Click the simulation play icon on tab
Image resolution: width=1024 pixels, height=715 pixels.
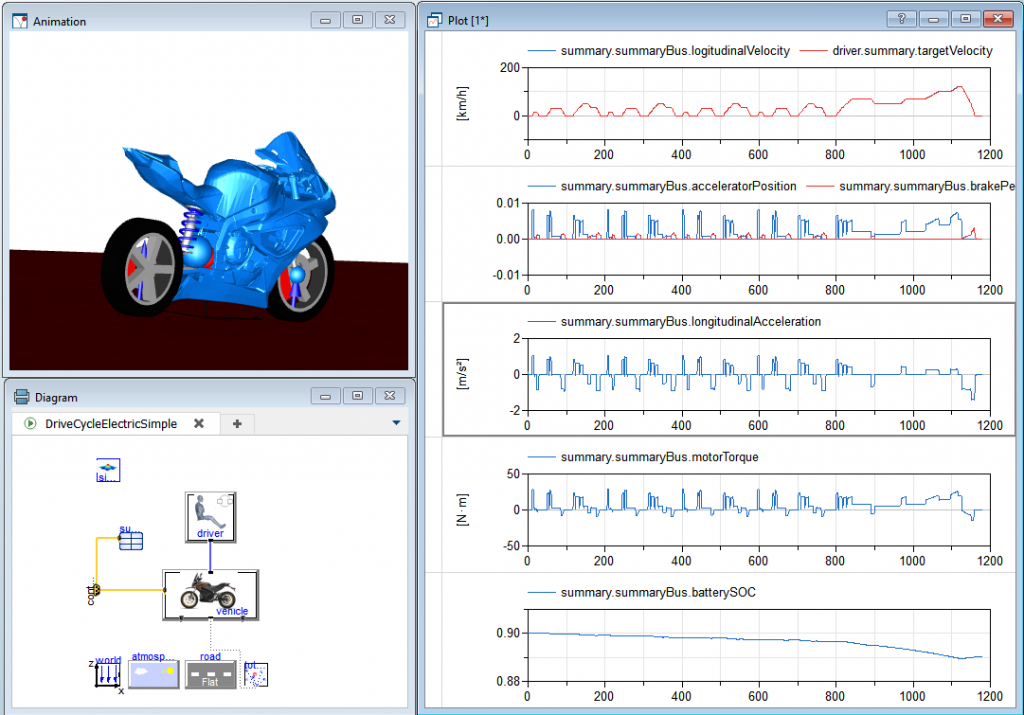pyautogui.click(x=30, y=423)
